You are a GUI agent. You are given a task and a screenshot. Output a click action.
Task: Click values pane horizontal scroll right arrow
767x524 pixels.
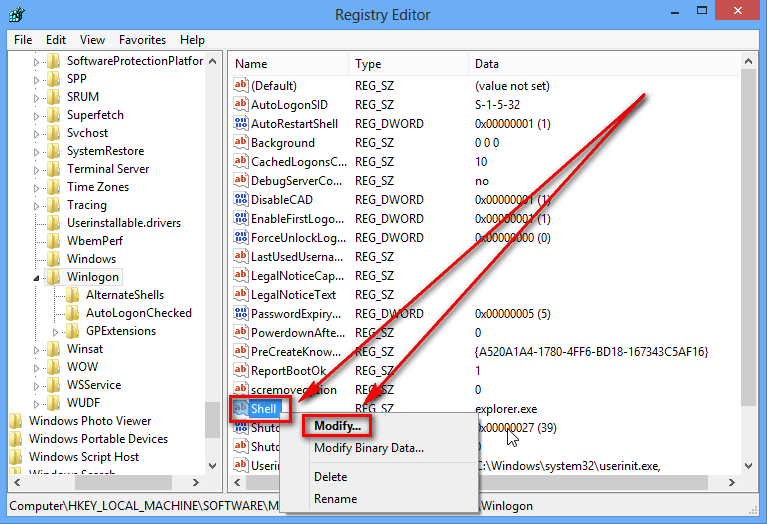tap(732, 482)
